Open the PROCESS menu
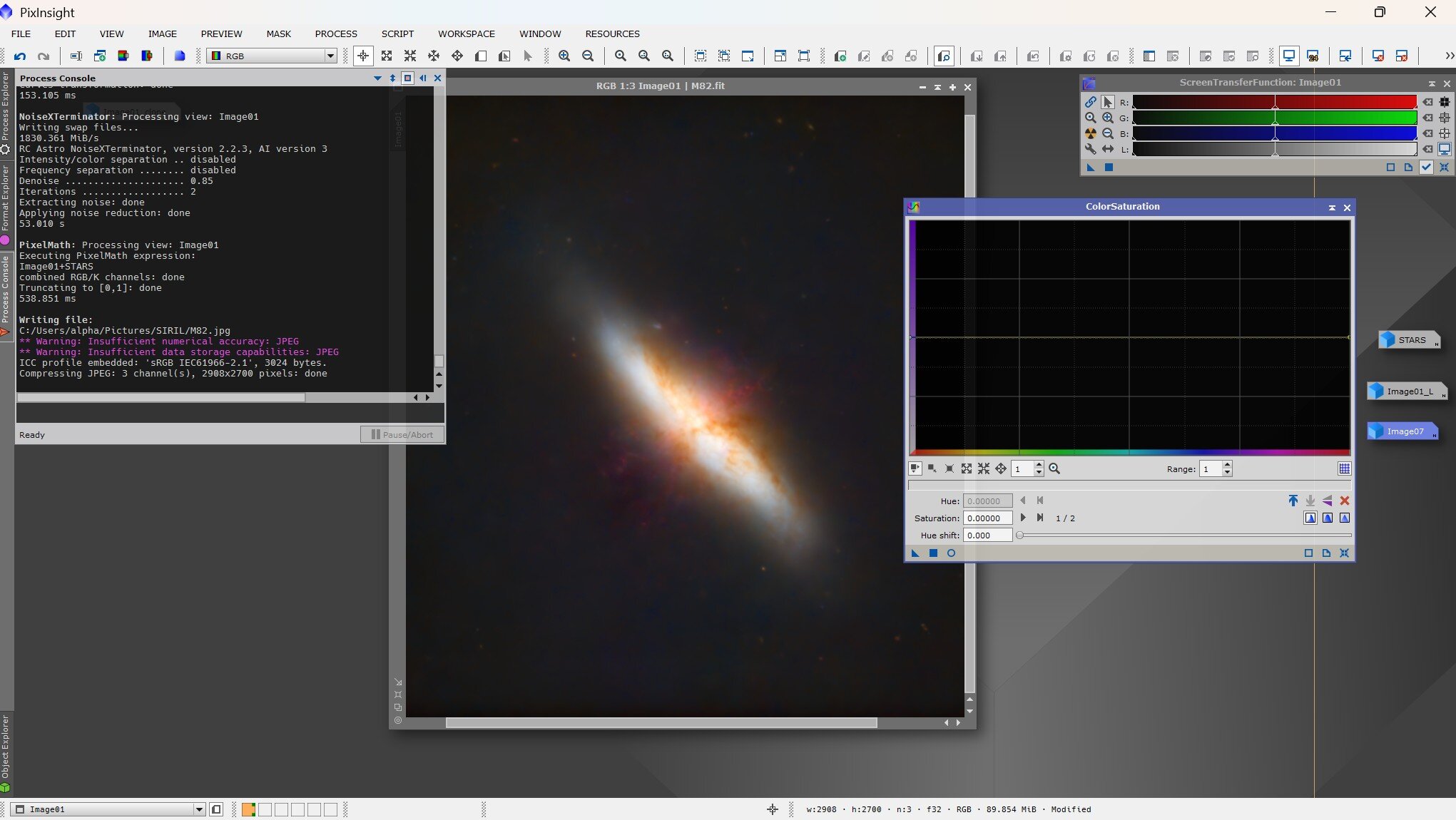The height and width of the screenshot is (820, 1456). [335, 34]
